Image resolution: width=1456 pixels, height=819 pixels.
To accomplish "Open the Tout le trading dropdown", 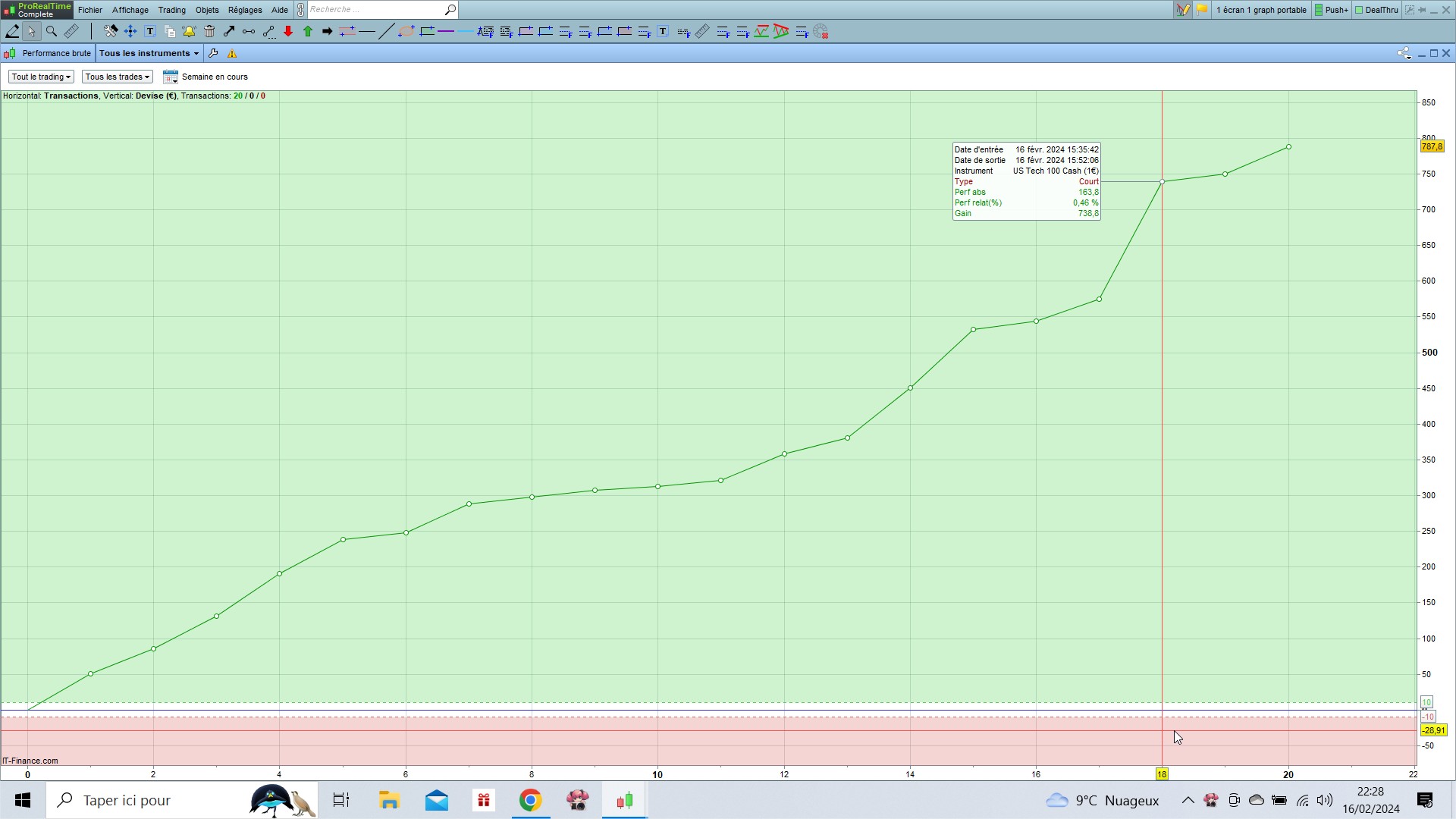I will coord(41,77).
